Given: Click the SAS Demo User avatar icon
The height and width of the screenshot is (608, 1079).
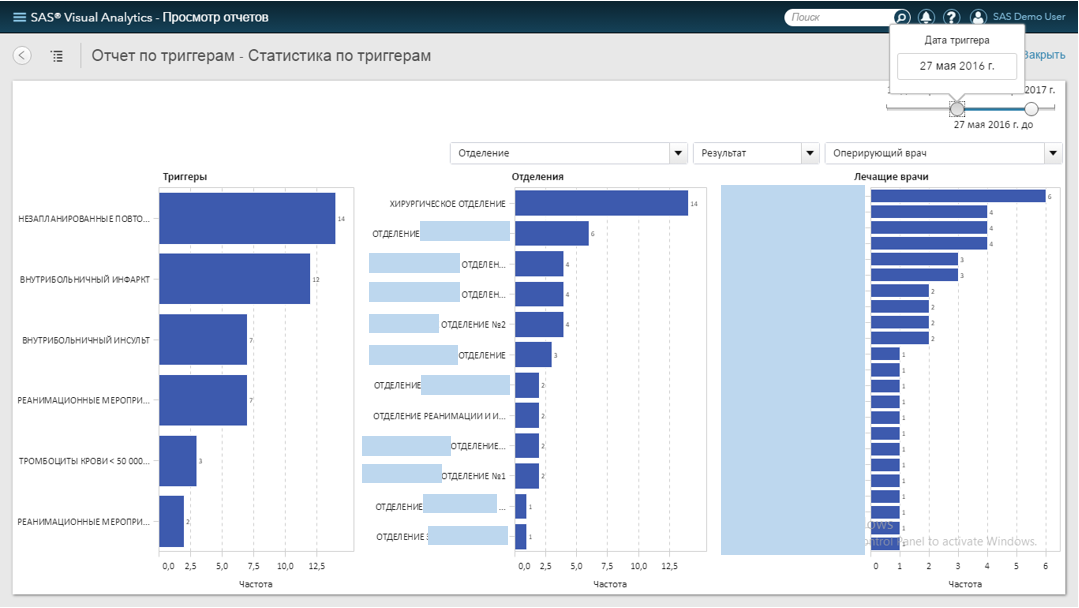Looking at the screenshot, I should click(978, 17).
